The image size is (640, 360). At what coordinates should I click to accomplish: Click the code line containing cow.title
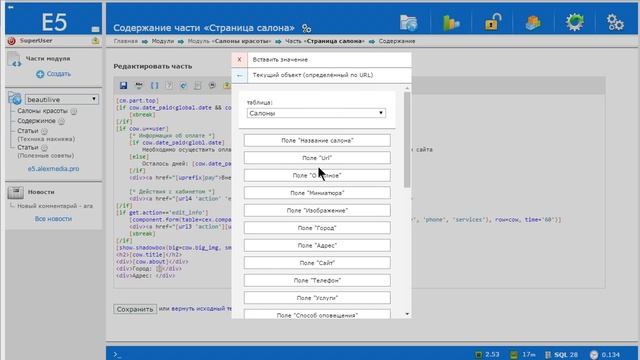(x=149, y=255)
